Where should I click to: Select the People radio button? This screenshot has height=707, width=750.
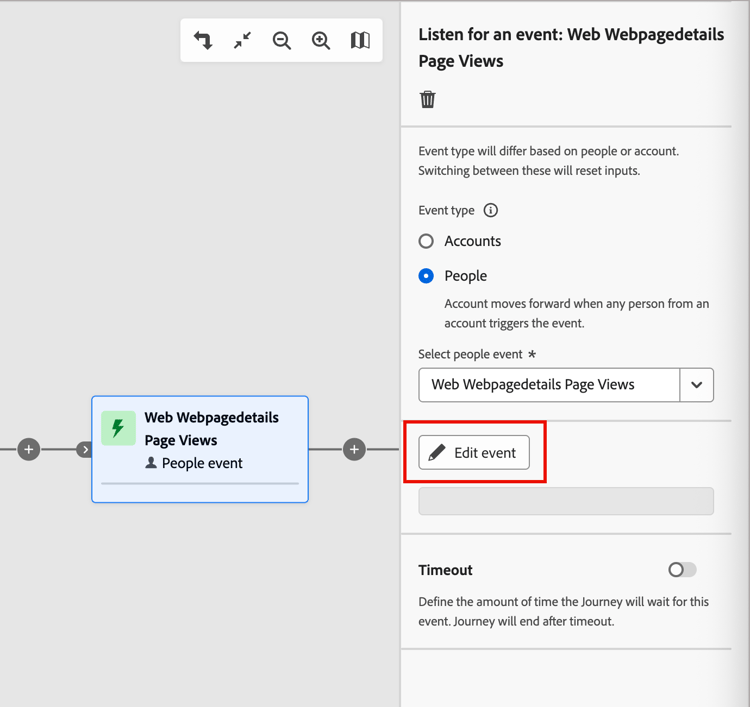[427, 276]
